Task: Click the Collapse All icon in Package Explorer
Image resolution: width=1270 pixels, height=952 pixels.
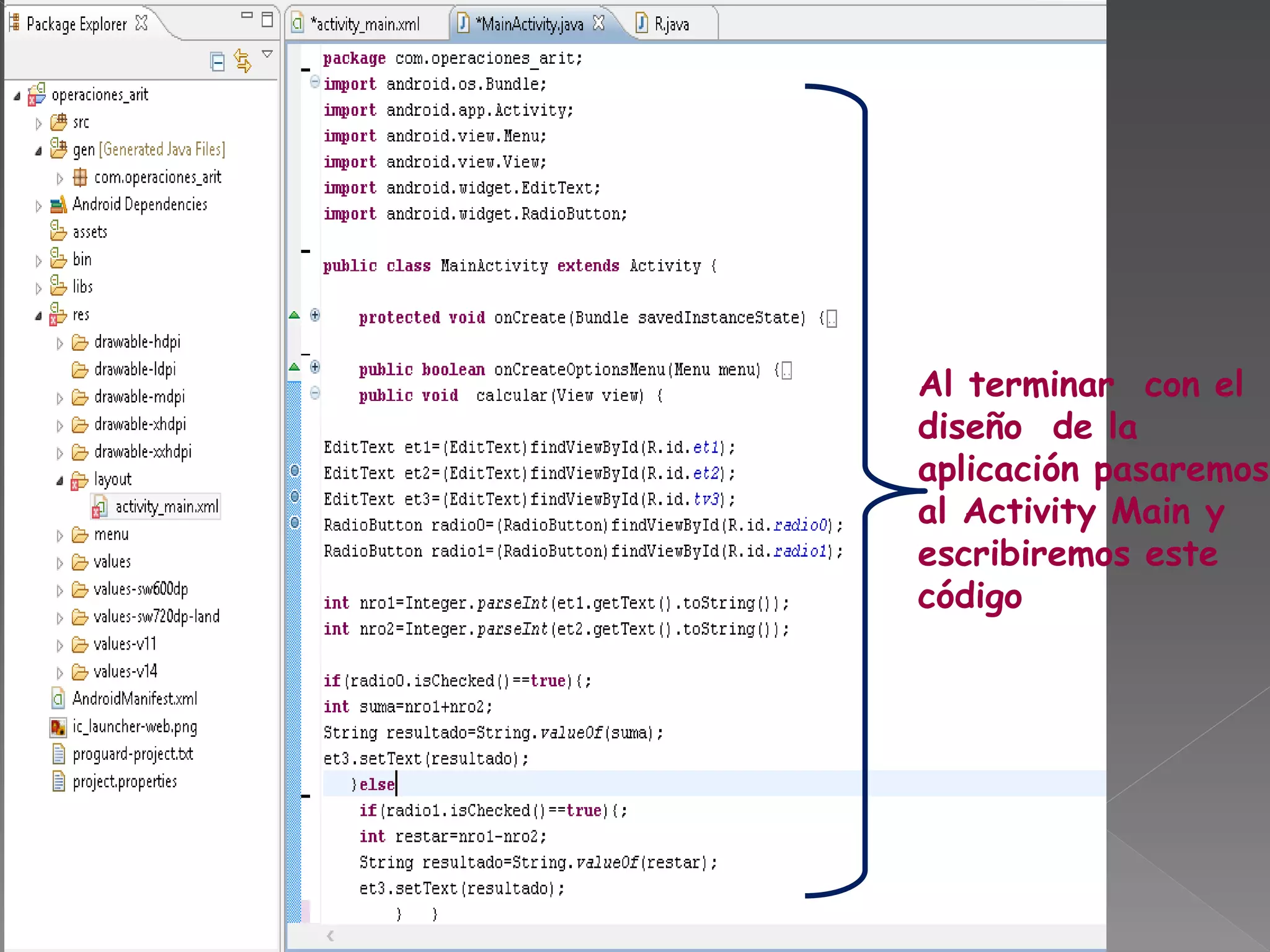Action: [217, 61]
